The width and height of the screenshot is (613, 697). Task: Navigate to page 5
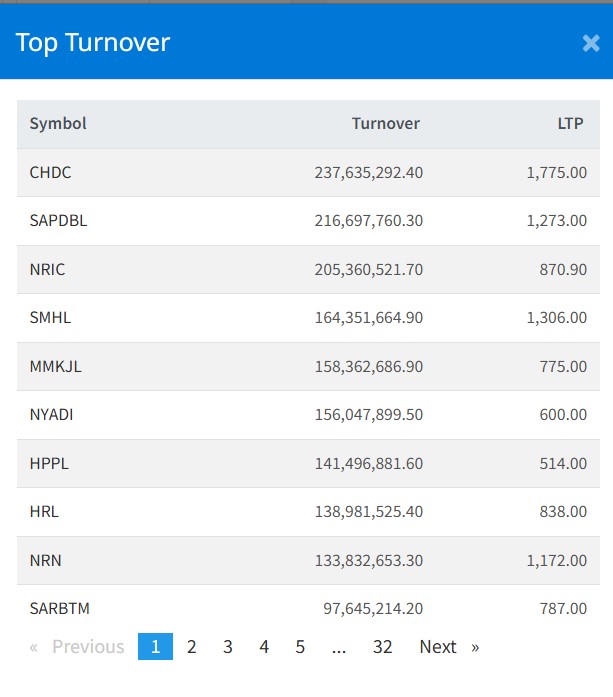(x=300, y=647)
